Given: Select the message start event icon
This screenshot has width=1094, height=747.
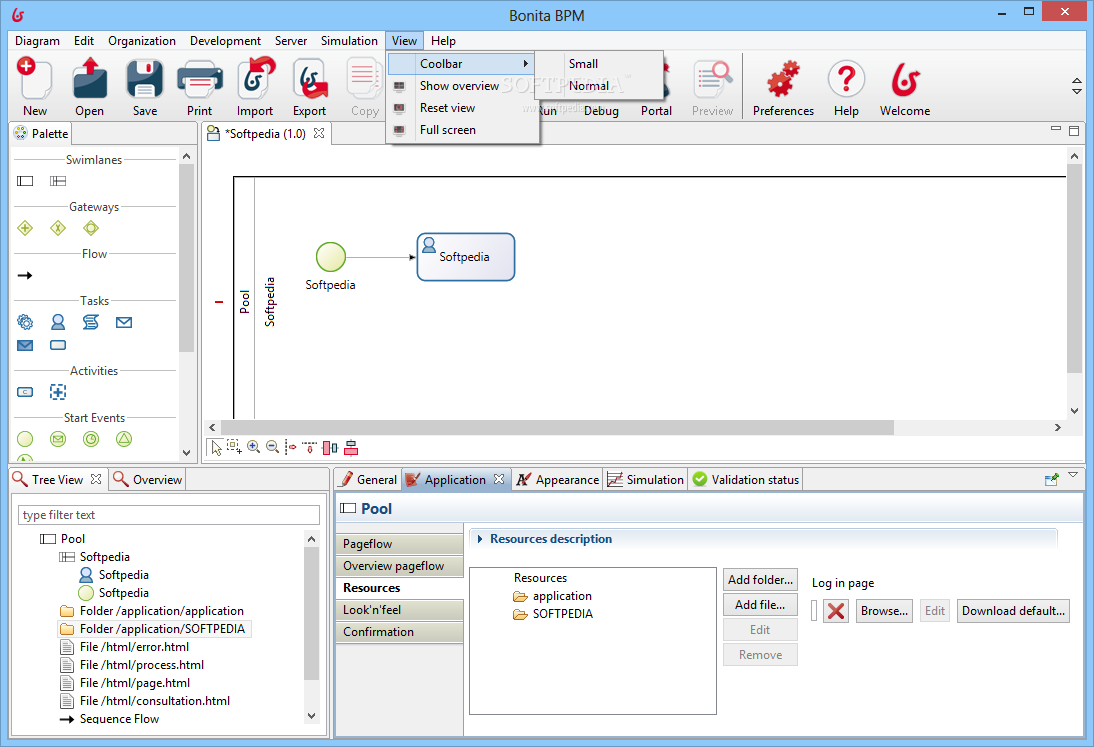Looking at the screenshot, I should pyautogui.click(x=58, y=439).
